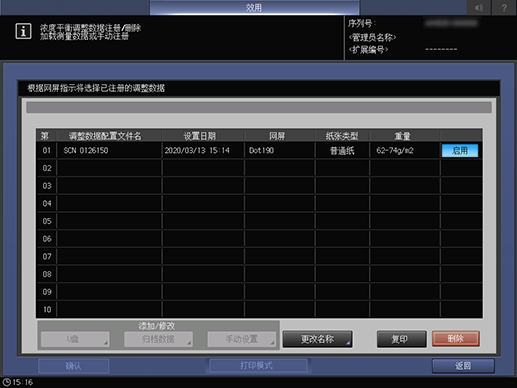The height and width of the screenshot is (388, 517).
Task: Click the 网屏 column header
Action: tap(277, 136)
